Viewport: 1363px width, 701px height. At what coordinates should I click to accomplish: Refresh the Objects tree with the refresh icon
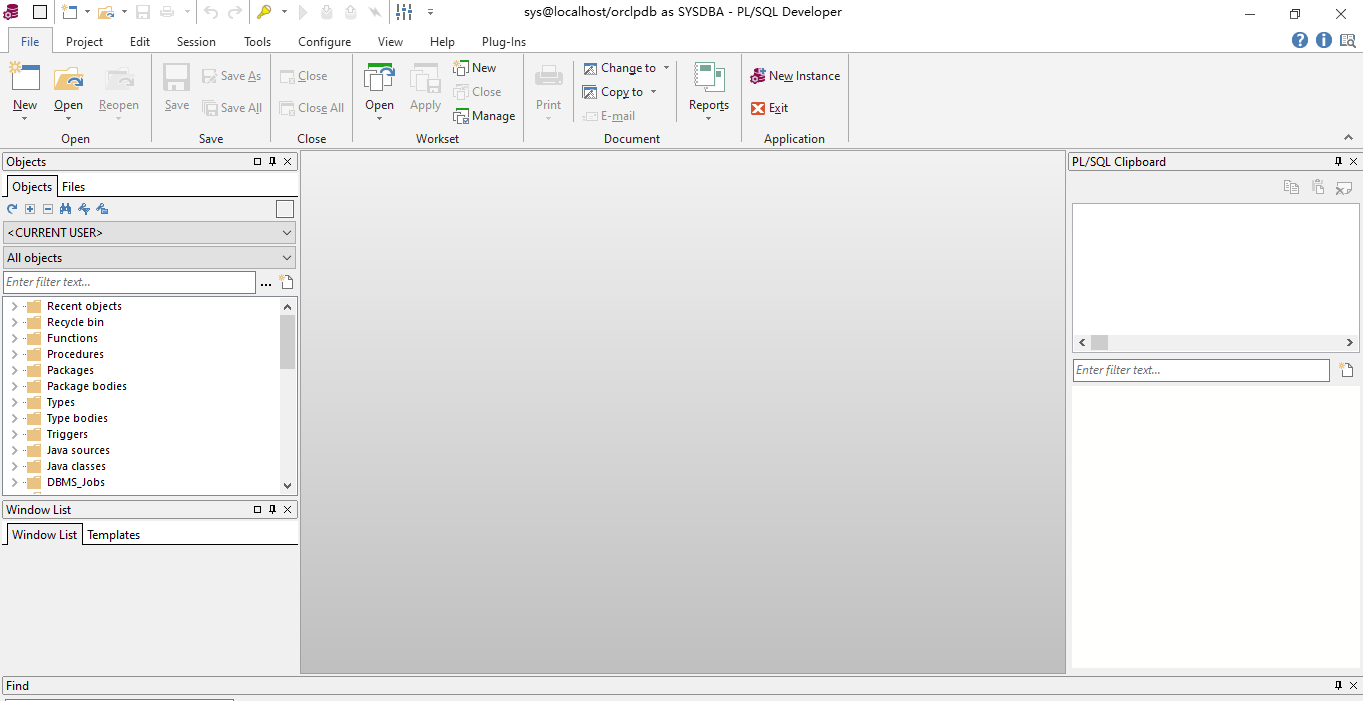(x=12, y=208)
